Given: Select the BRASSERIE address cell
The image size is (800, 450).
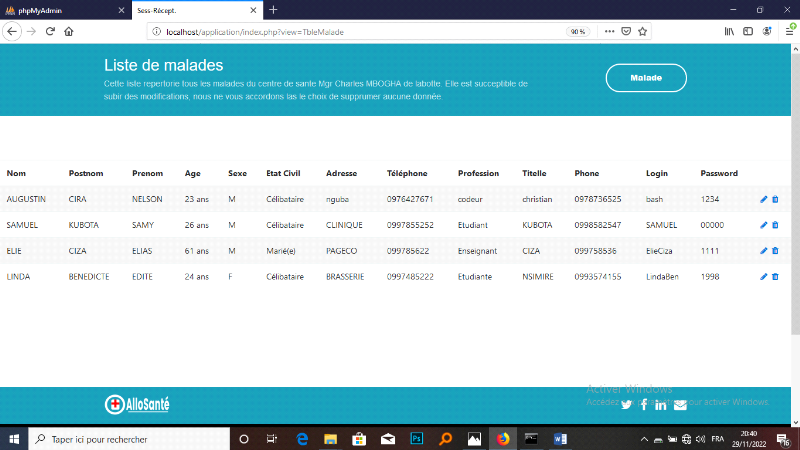Looking at the screenshot, I should click(x=345, y=277).
